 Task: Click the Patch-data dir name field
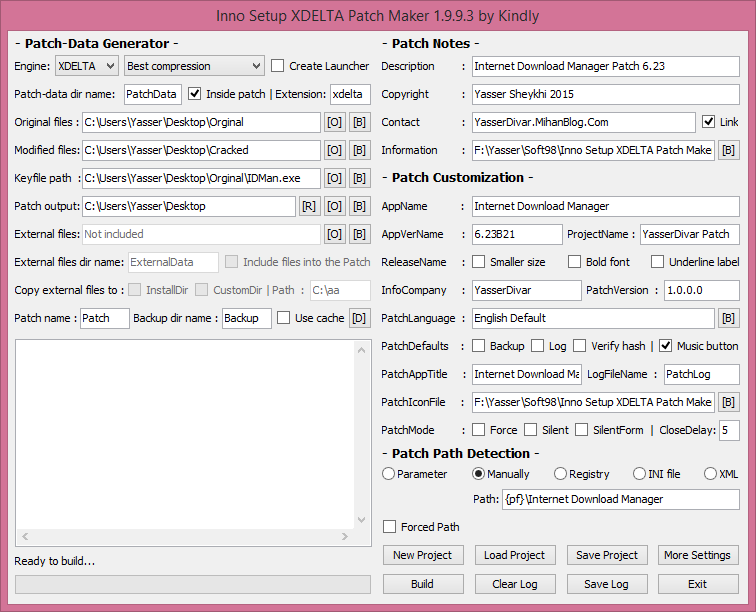(153, 95)
